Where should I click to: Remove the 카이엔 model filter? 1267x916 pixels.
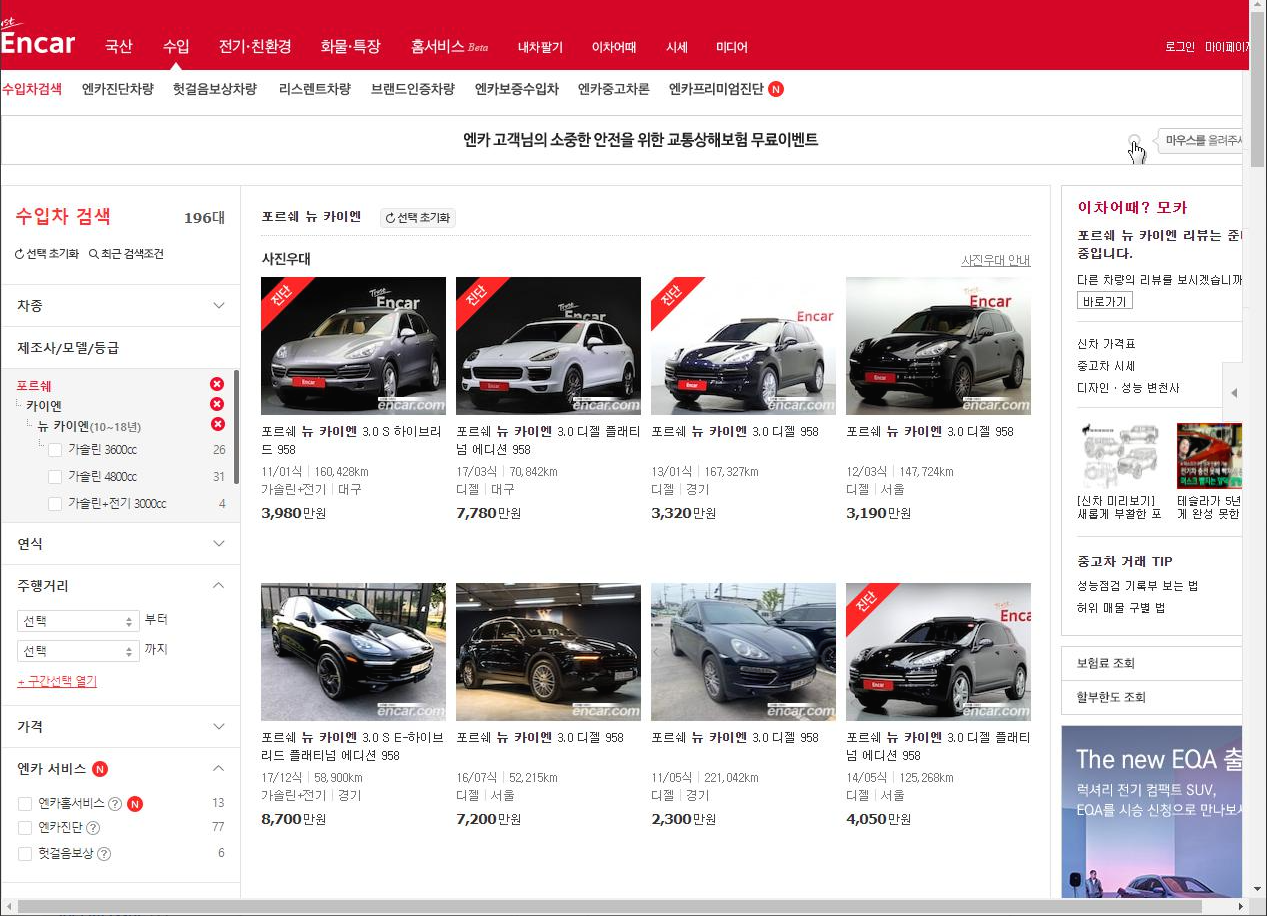click(x=217, y=404)
